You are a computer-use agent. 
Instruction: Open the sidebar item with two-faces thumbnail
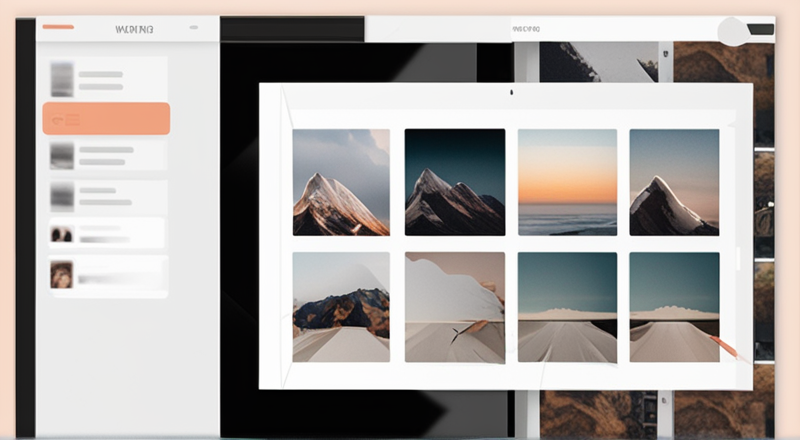click(x=107, y=234)
